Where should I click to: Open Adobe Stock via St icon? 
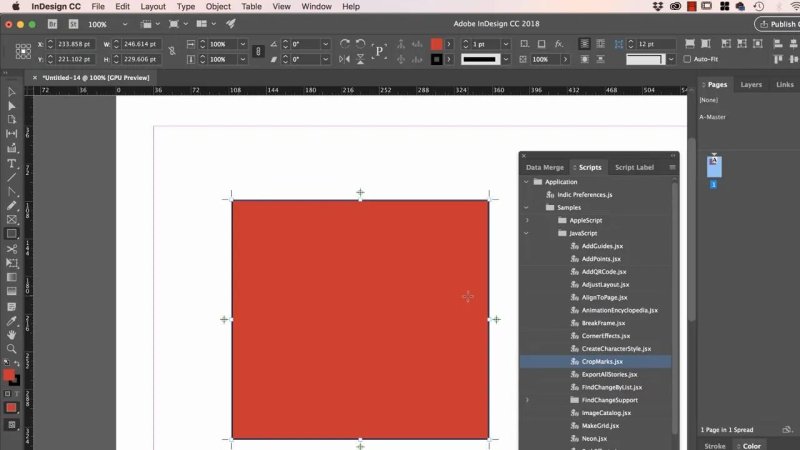pos(73,24)
